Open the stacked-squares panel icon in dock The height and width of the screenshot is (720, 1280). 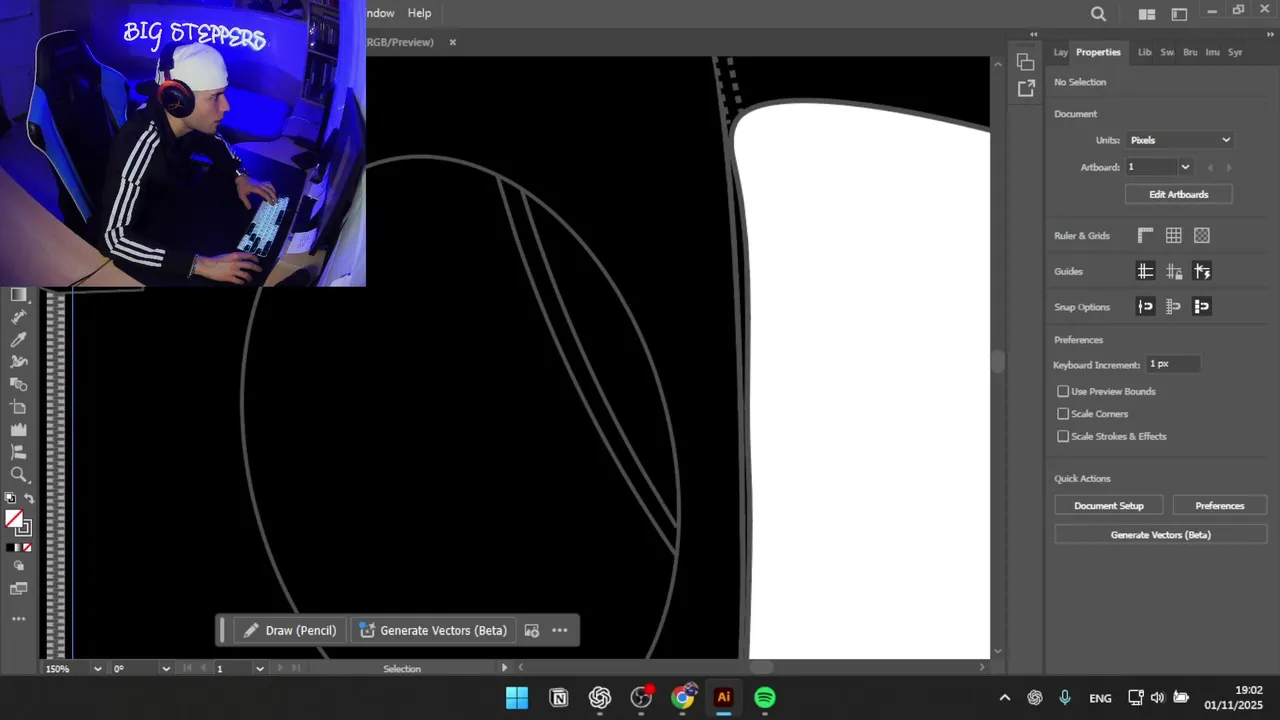[x=1025, y=62]
